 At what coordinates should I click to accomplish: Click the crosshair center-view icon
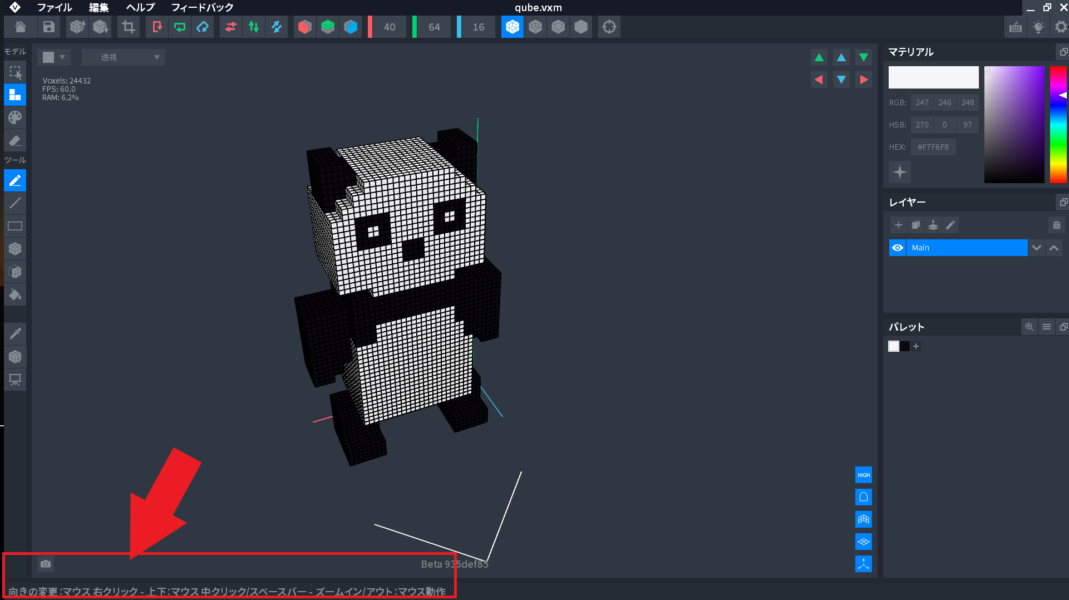(609, 27)
